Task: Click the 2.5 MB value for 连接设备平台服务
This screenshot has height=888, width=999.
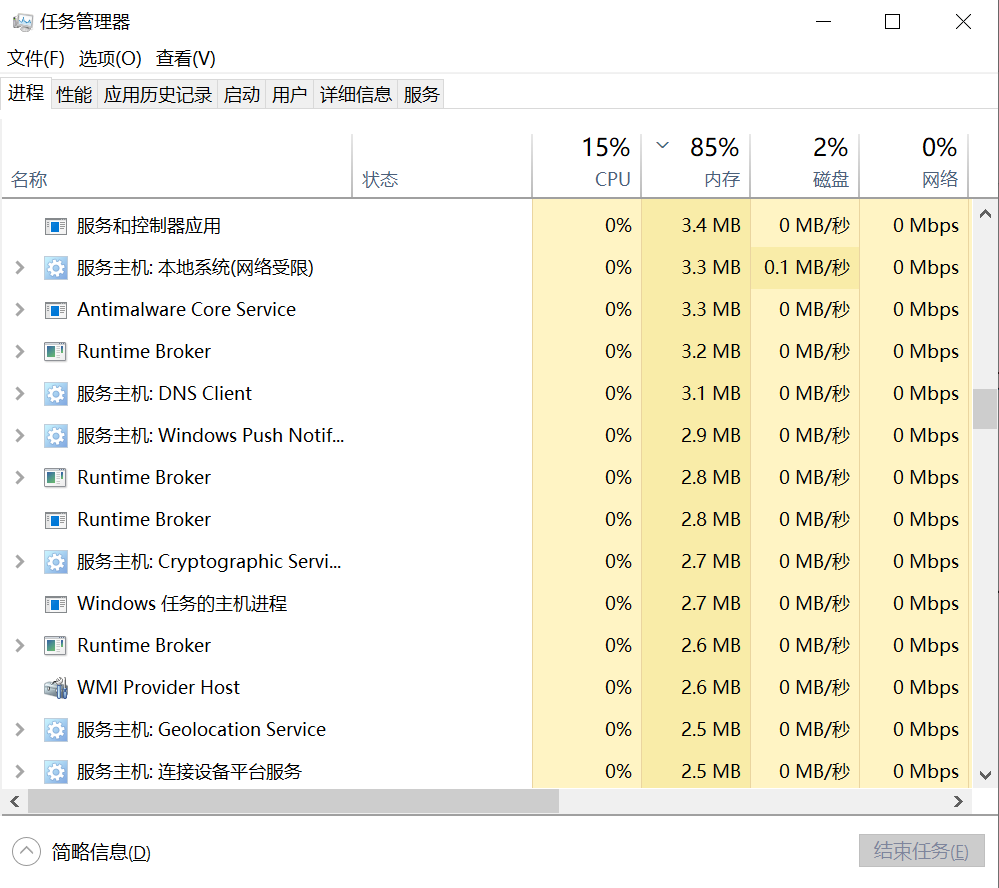Action: 710,772
